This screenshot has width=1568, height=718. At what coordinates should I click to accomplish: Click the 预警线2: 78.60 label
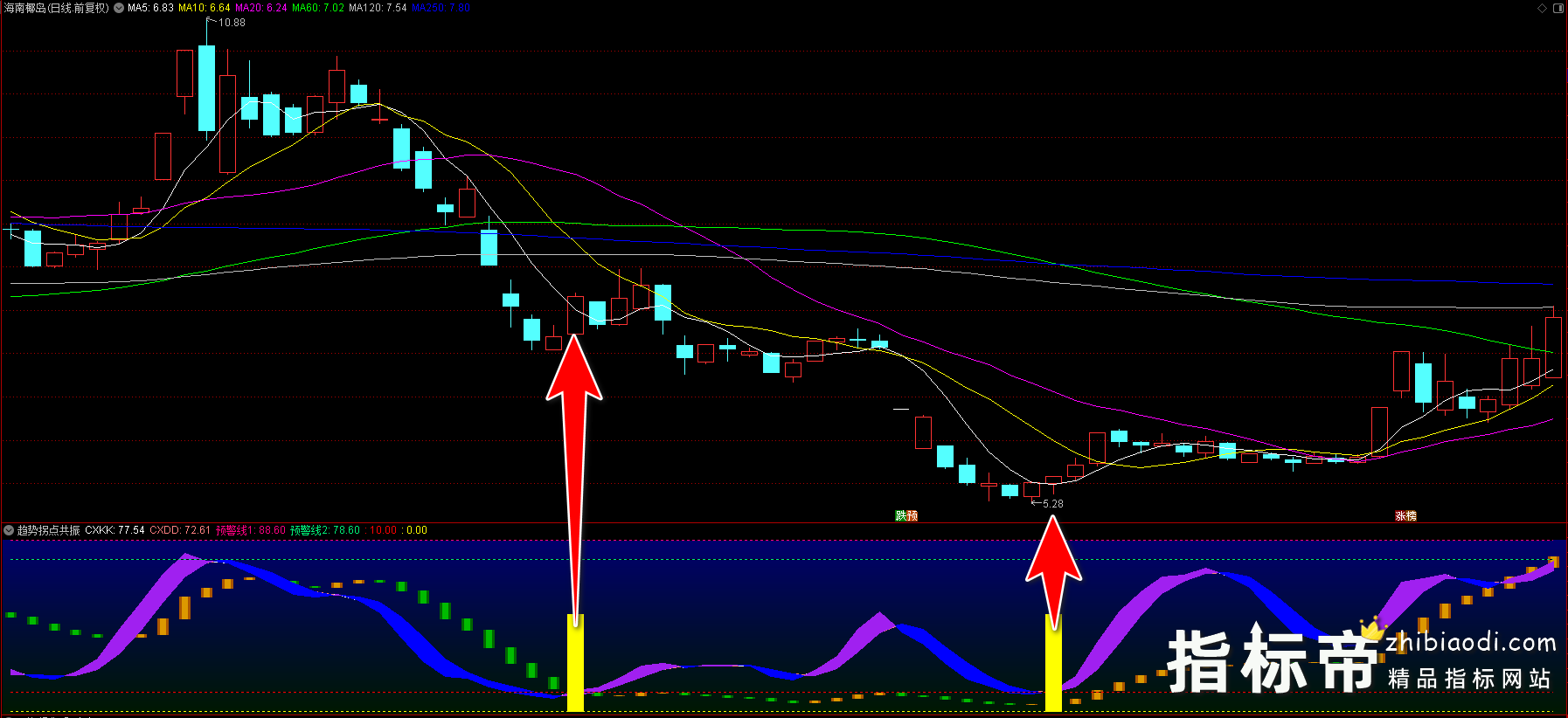pos(325,530)
